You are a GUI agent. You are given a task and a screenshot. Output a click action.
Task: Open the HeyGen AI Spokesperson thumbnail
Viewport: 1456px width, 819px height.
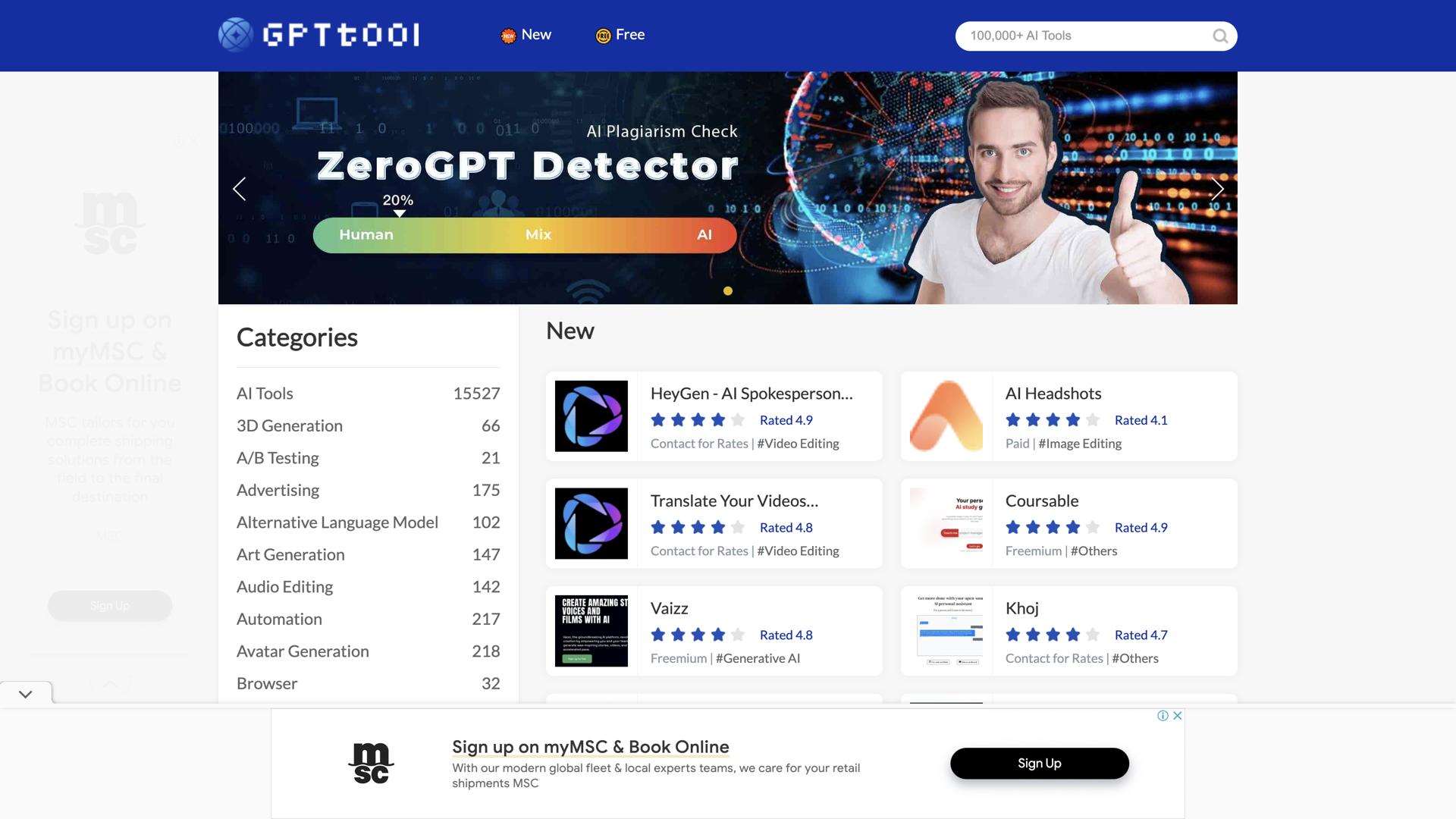591,416
